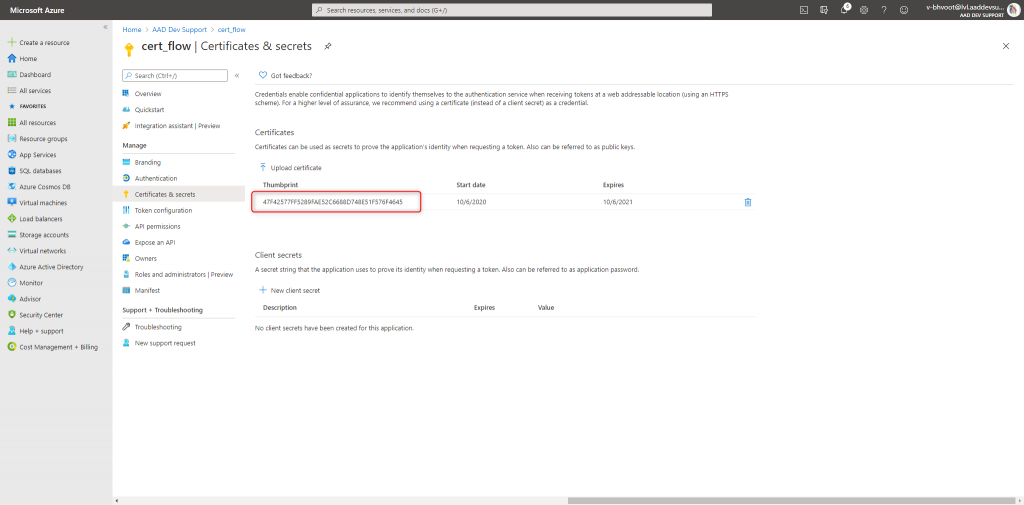Open directory and subscription filter icon
1024x505 pixels.
pos(824,10)
